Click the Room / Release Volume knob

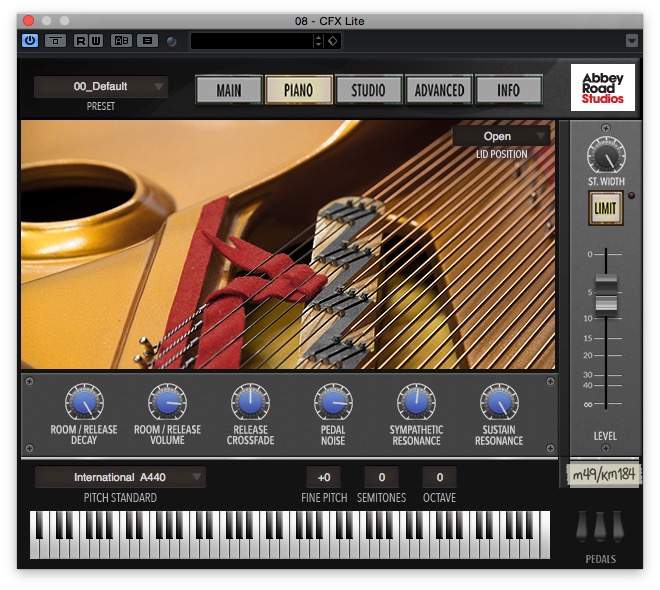coord(167,402)
